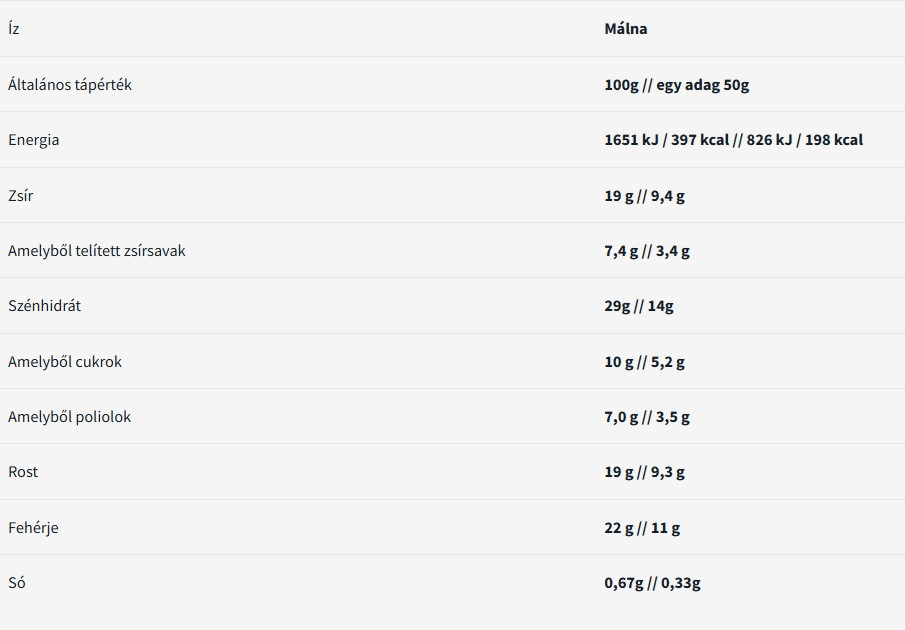Click the 'Fehérje' row label

point(33,528)
